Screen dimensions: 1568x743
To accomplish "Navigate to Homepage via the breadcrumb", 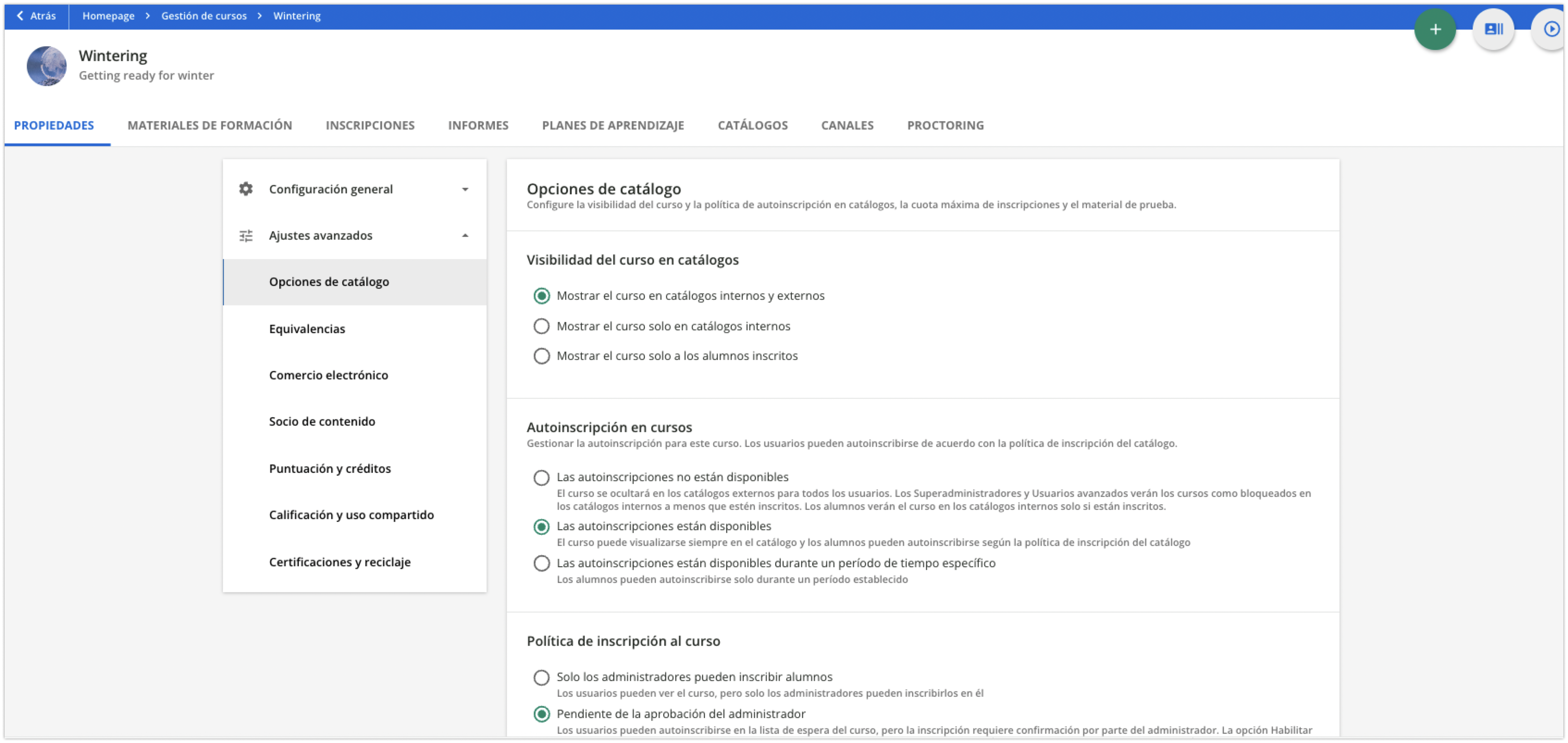I will (108, 15).
